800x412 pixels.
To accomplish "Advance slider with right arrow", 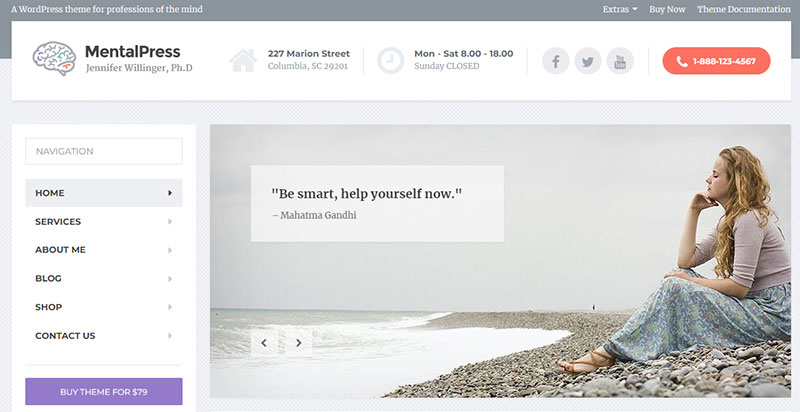I will (298, 343).
